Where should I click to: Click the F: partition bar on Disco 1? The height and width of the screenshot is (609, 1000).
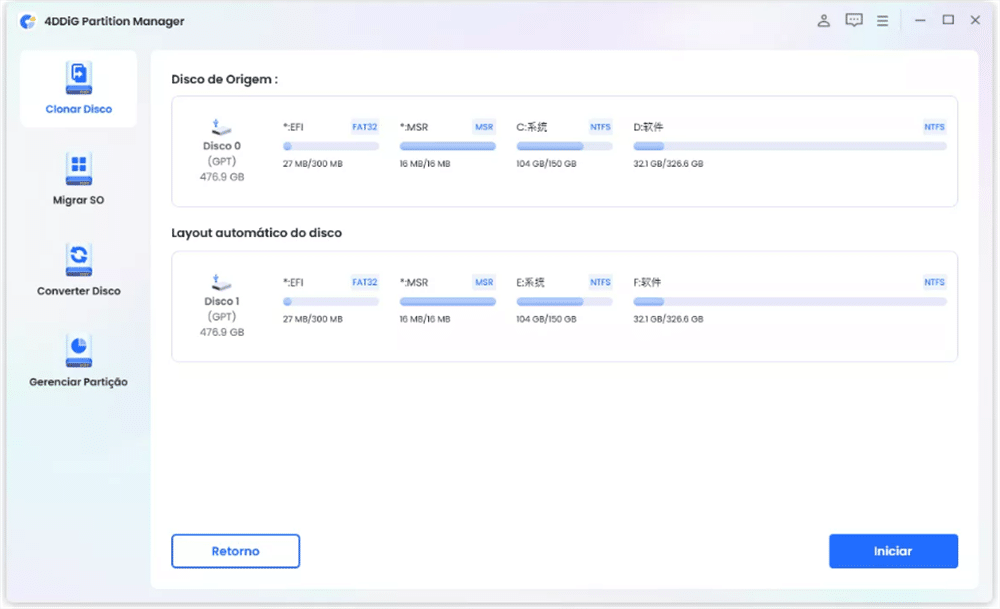[790, 301]
